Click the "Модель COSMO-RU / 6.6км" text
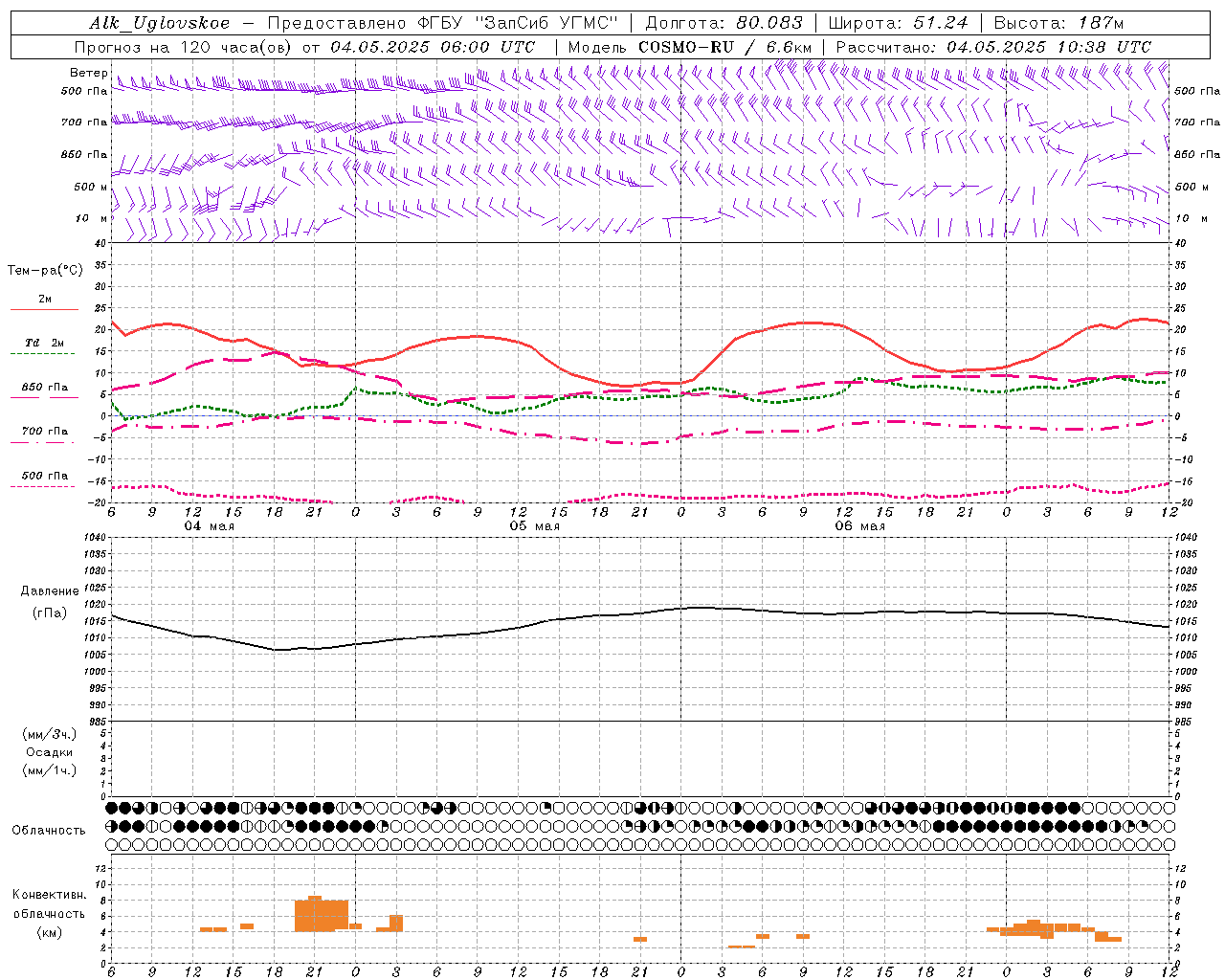This screenshot has height=980, width=1225. (690, 47)
